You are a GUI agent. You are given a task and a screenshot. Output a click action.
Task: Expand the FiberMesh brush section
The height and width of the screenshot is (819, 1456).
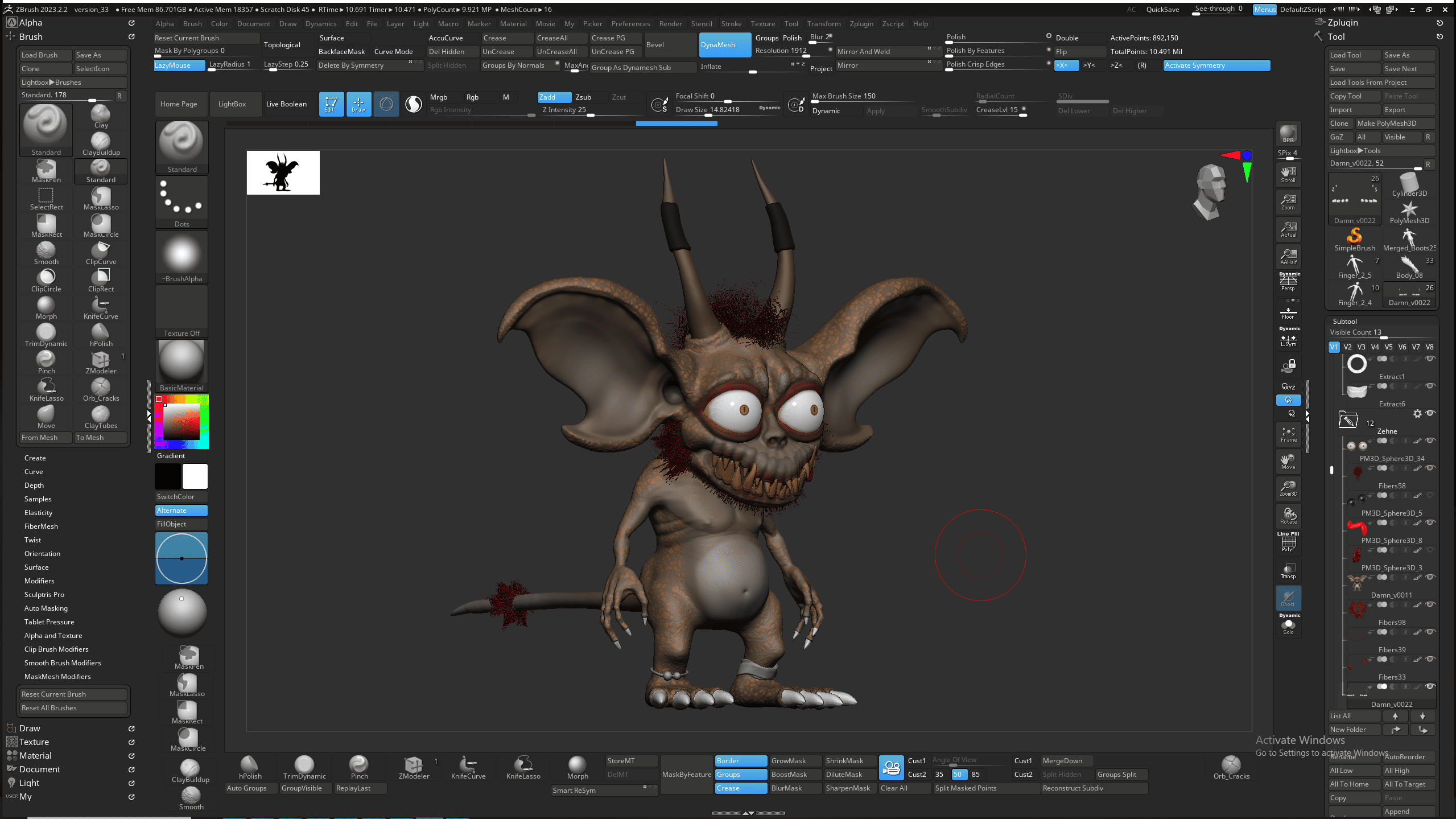pos(41,526)
